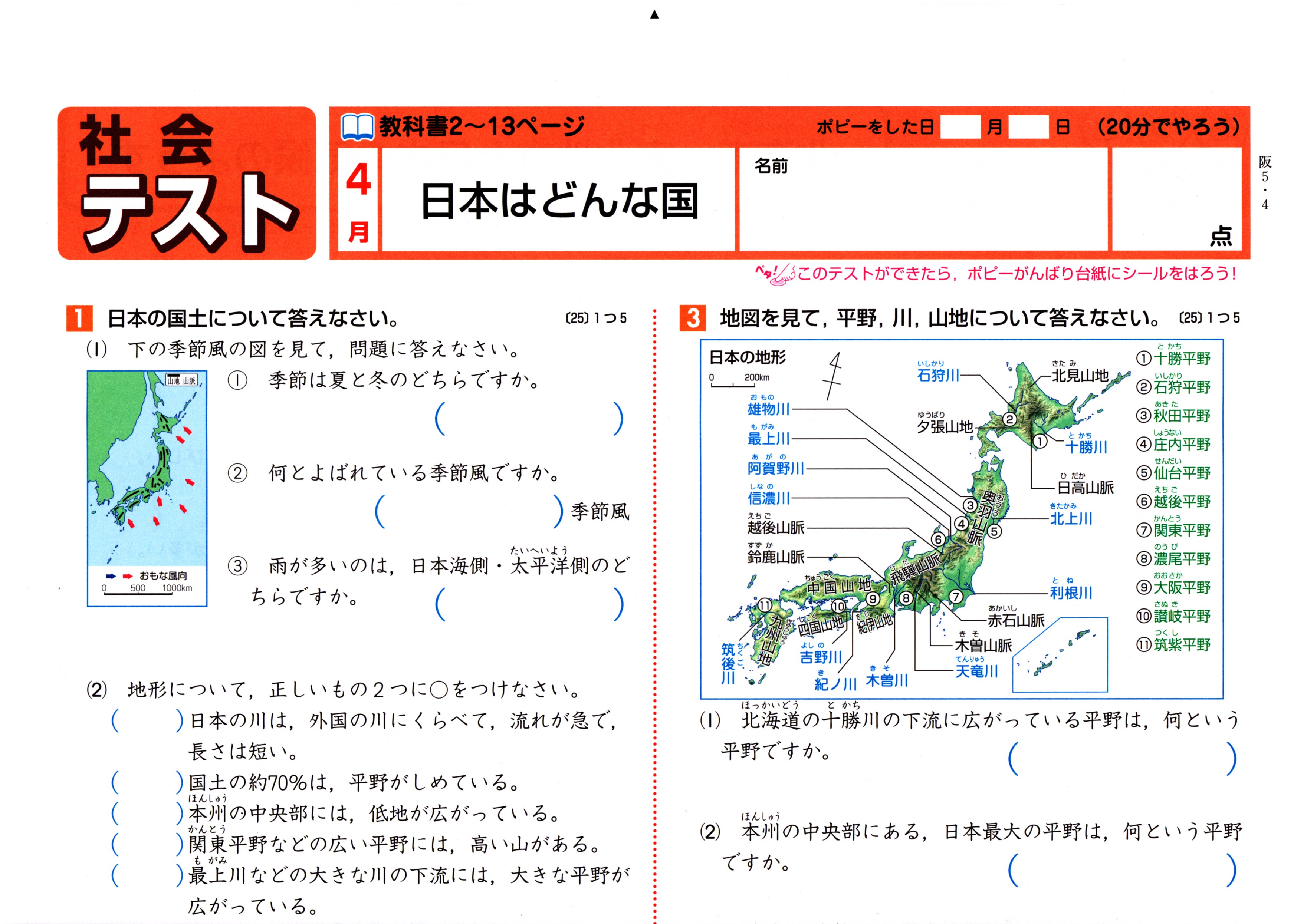This screenshot has width=1294, height=924.
Task: Click the 4月 month label
Action: click(x=358, y=201)
